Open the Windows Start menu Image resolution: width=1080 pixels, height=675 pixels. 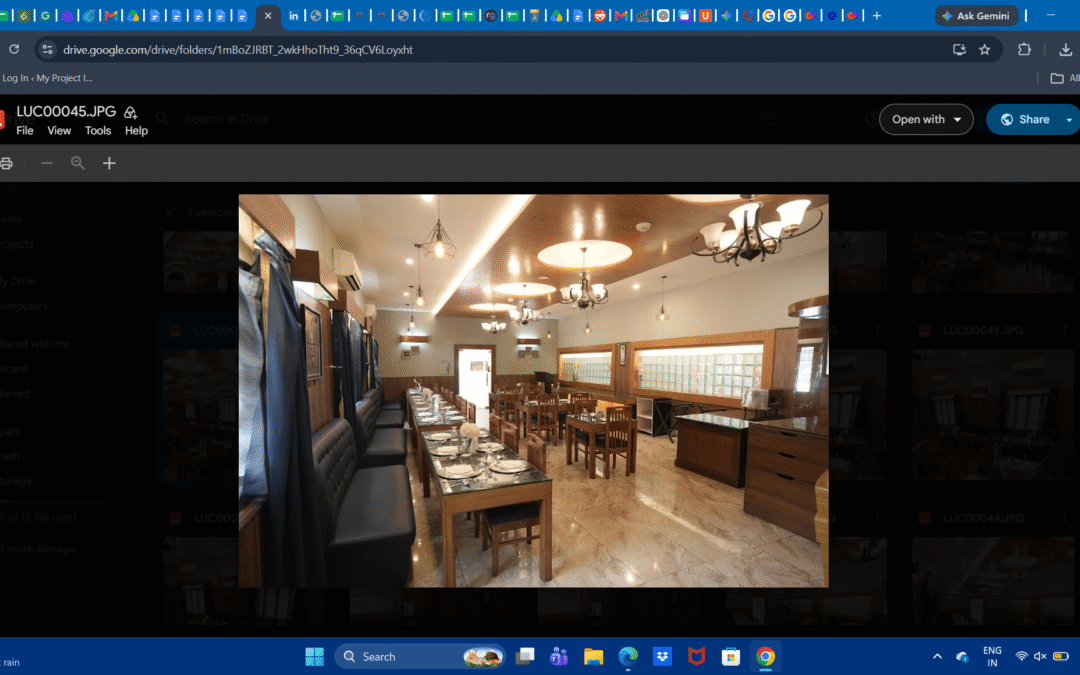point(314,656)
